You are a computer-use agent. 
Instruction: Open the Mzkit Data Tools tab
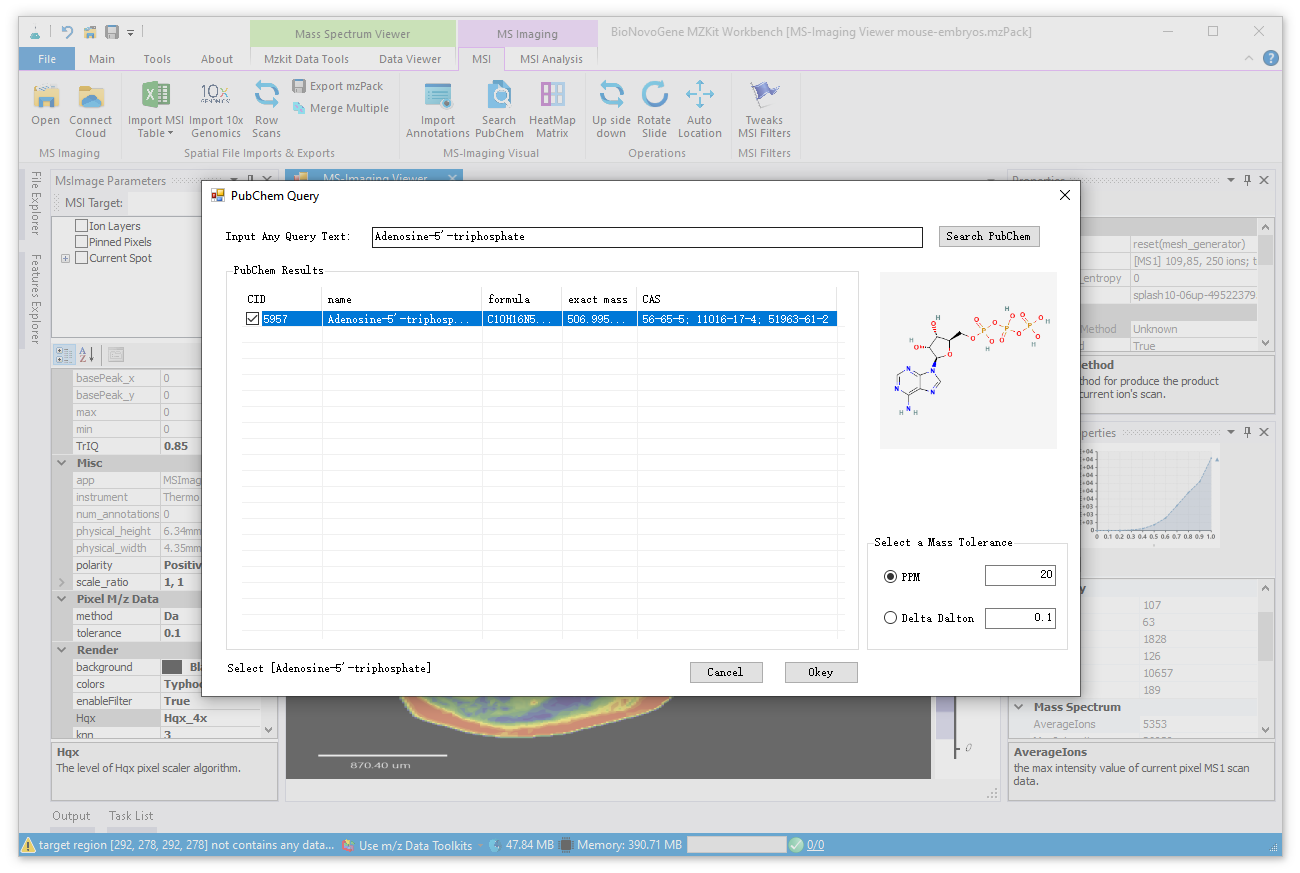click(306, 59)
